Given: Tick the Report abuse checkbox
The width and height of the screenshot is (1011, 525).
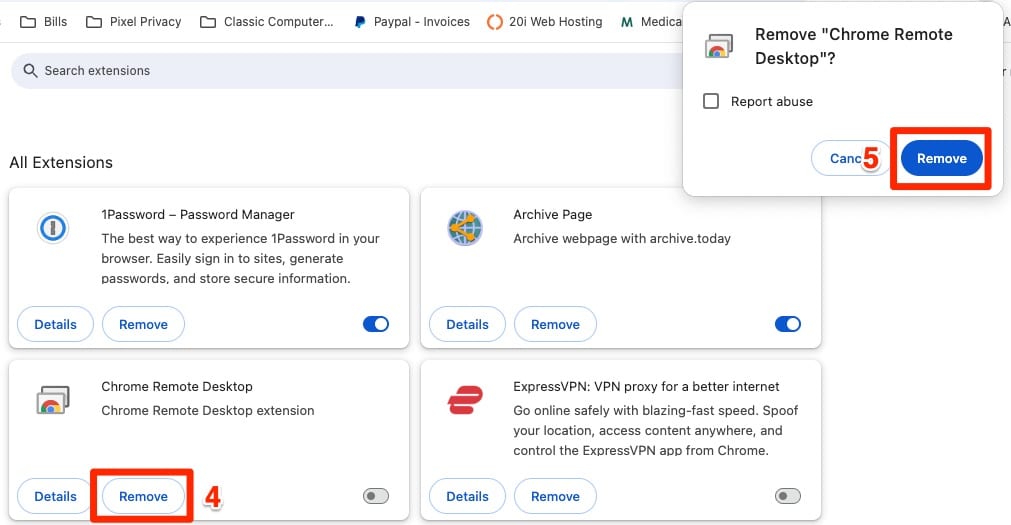Looking at the screenshot, I should click(711, 101).
